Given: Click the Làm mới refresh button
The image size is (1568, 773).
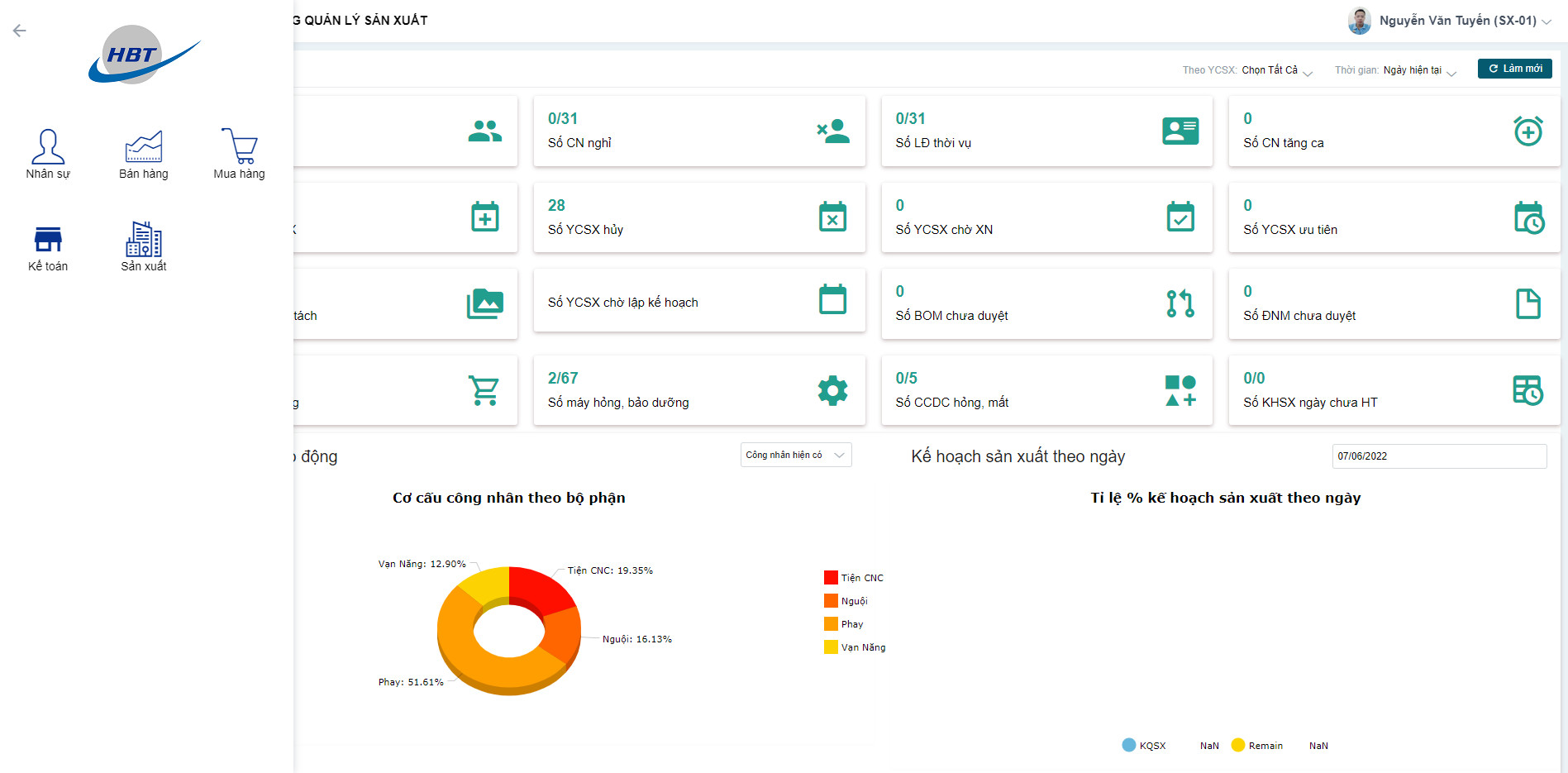Looking at the screenshot, I should pos(1514,69).
